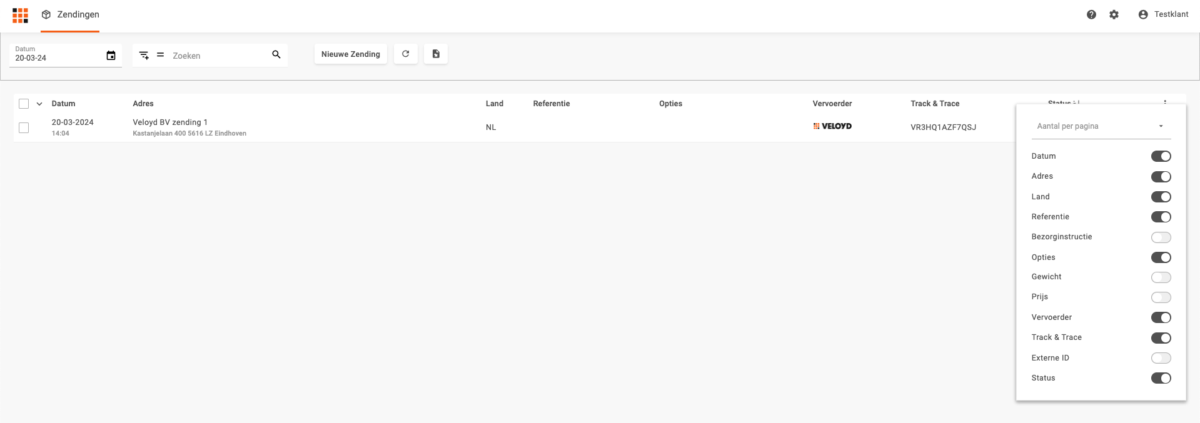Toggle the Gewicht column switch
This screenshot has height=423, width=1200.
[1160, 277]
